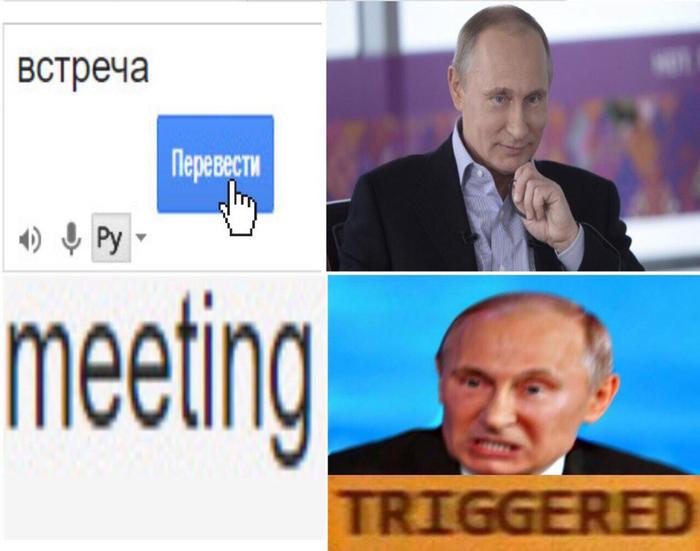Open the lower photo with angry face
This screenshot has width=700, height=551.
513,374
